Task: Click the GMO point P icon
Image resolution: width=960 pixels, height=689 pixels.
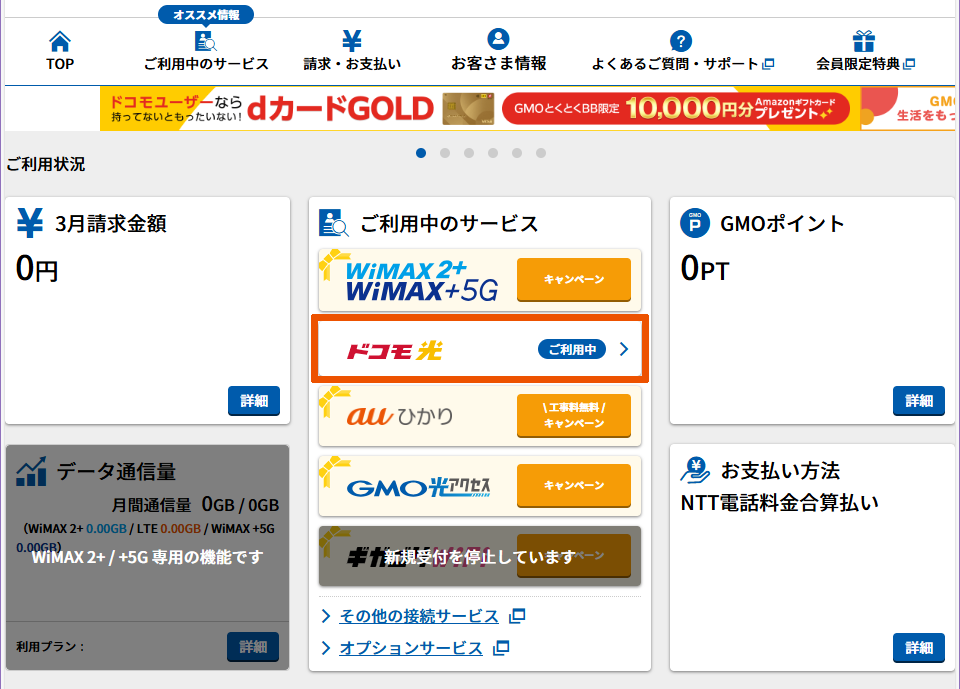Action: (x=694, y=223)
